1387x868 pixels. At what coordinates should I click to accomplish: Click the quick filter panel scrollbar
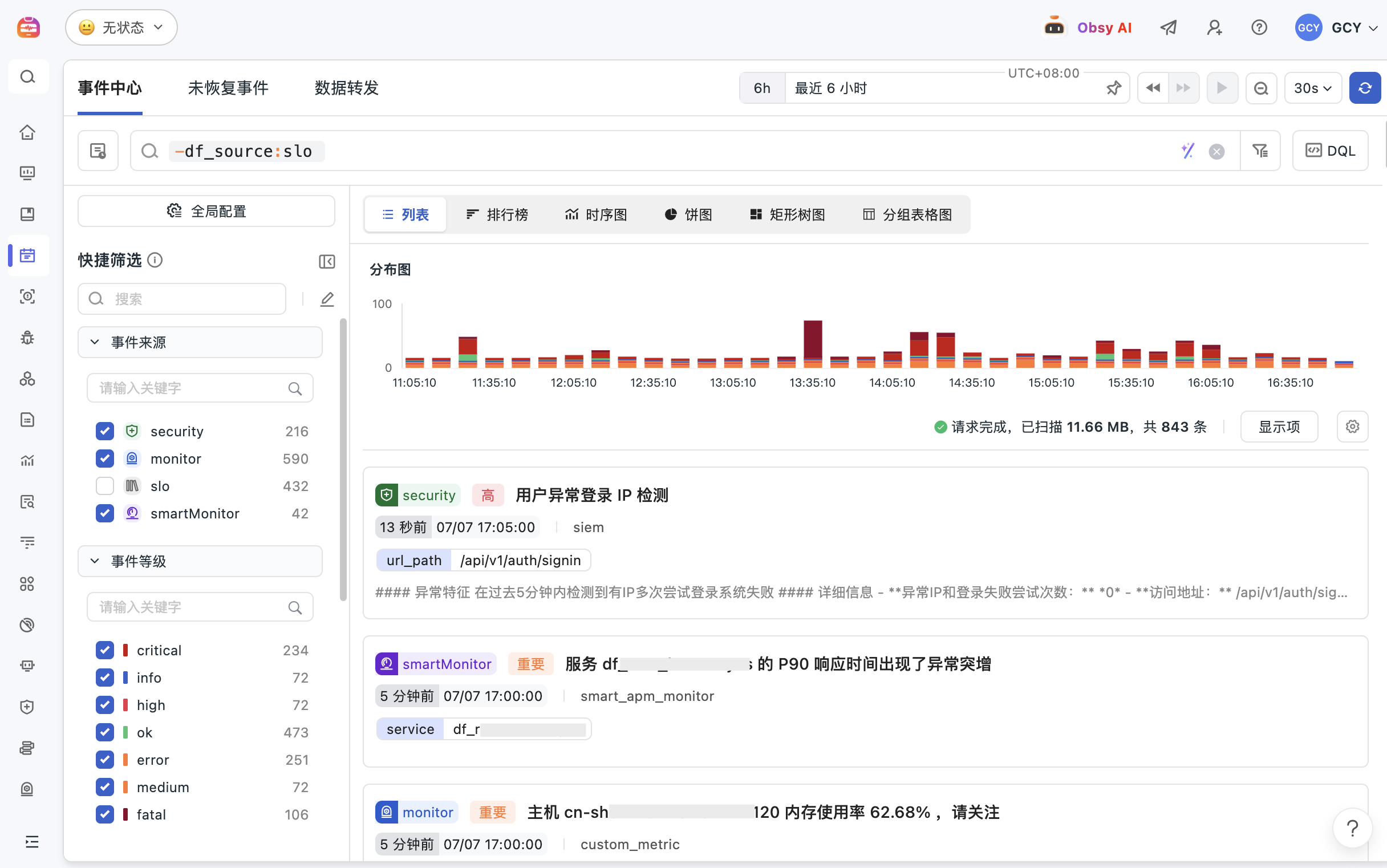tap(343, 459)
